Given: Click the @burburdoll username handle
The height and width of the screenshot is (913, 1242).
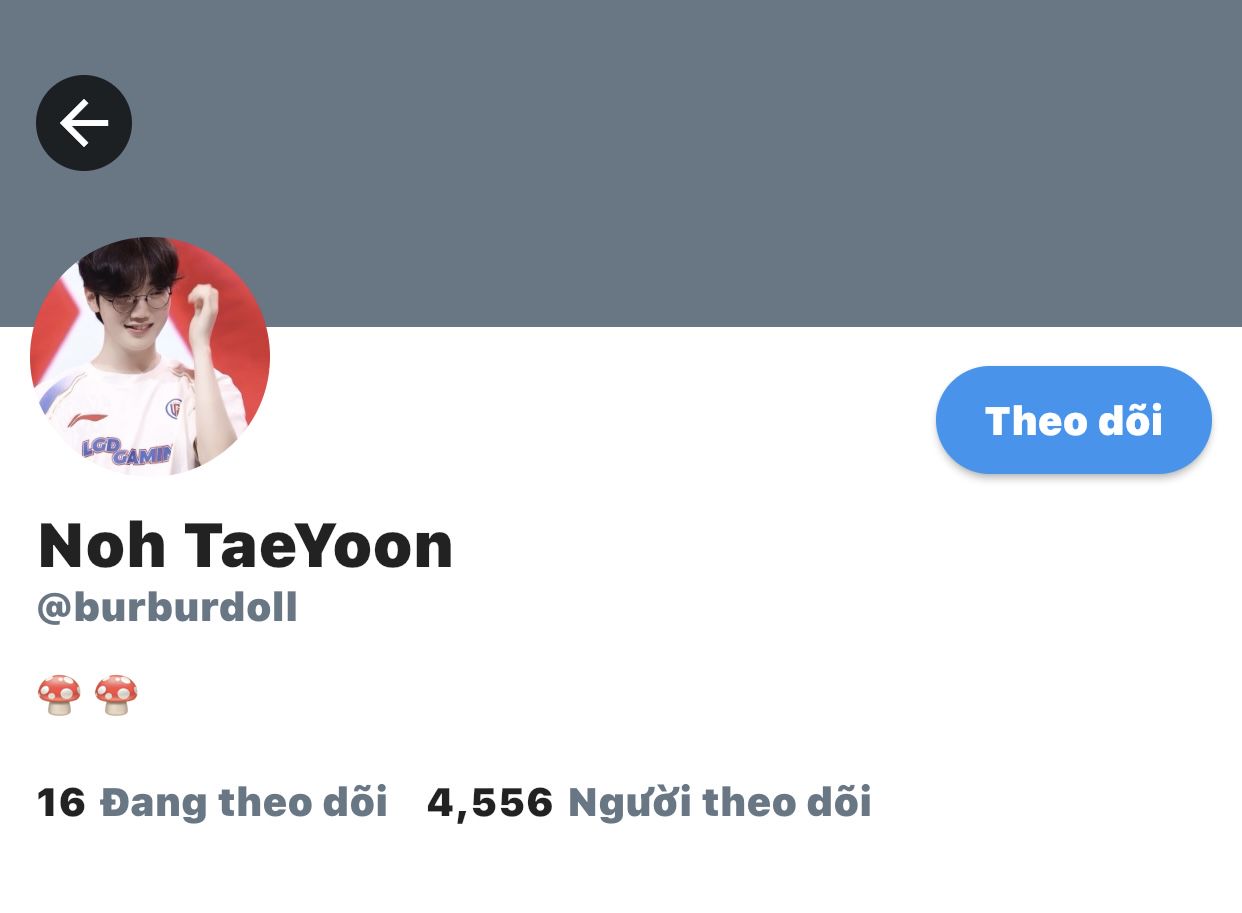Looking at the screenshot, I should tap(167, 607).
